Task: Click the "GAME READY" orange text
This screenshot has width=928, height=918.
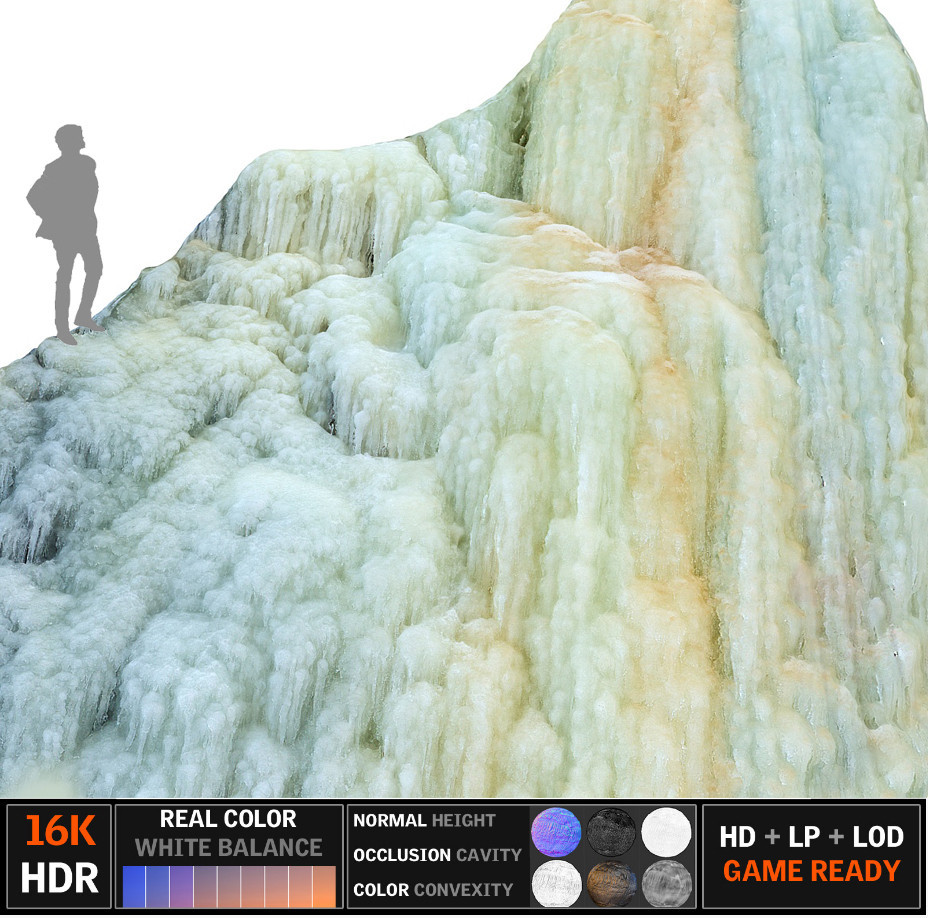Action: tap(811, 871)
